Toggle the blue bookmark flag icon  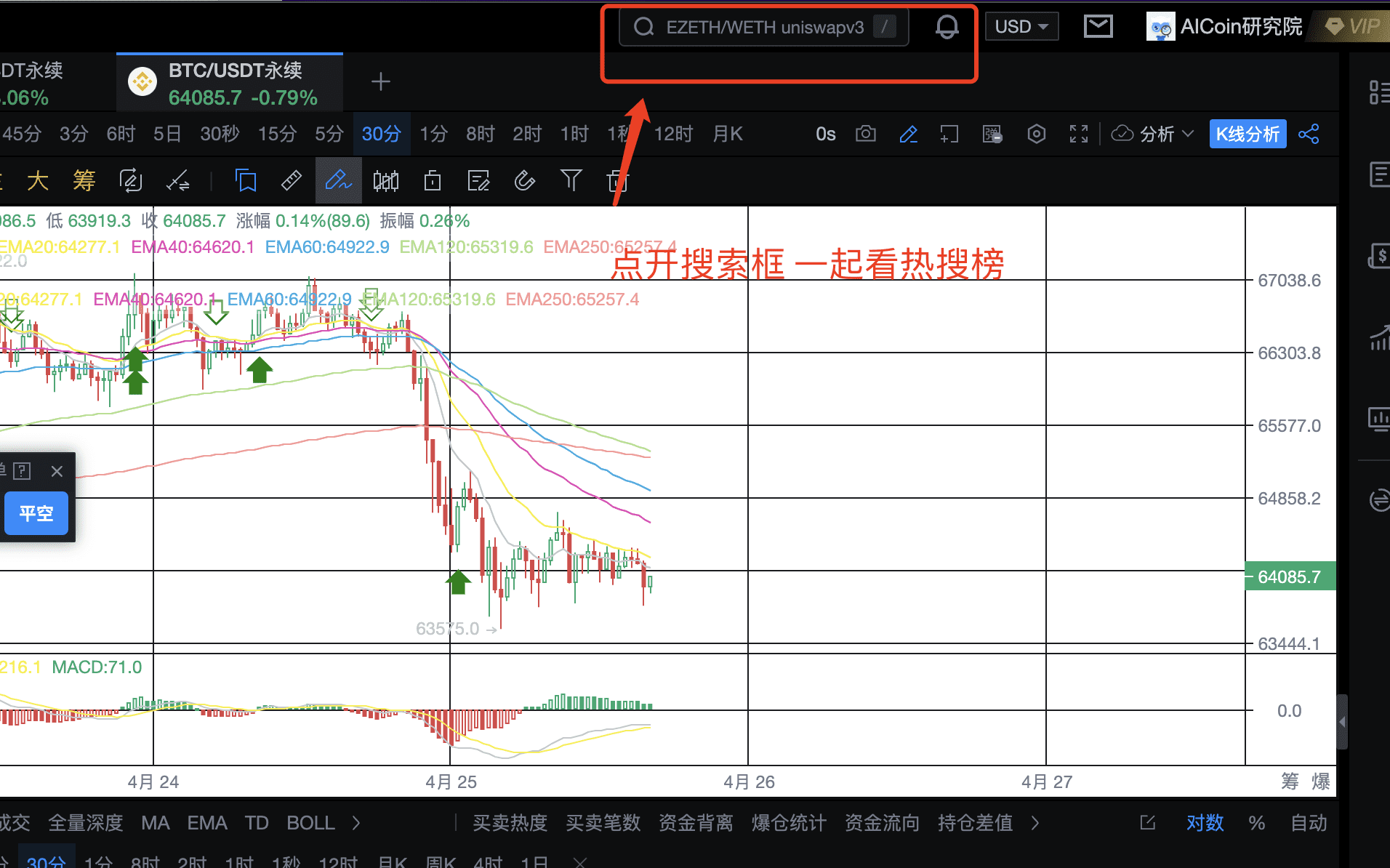246,180
